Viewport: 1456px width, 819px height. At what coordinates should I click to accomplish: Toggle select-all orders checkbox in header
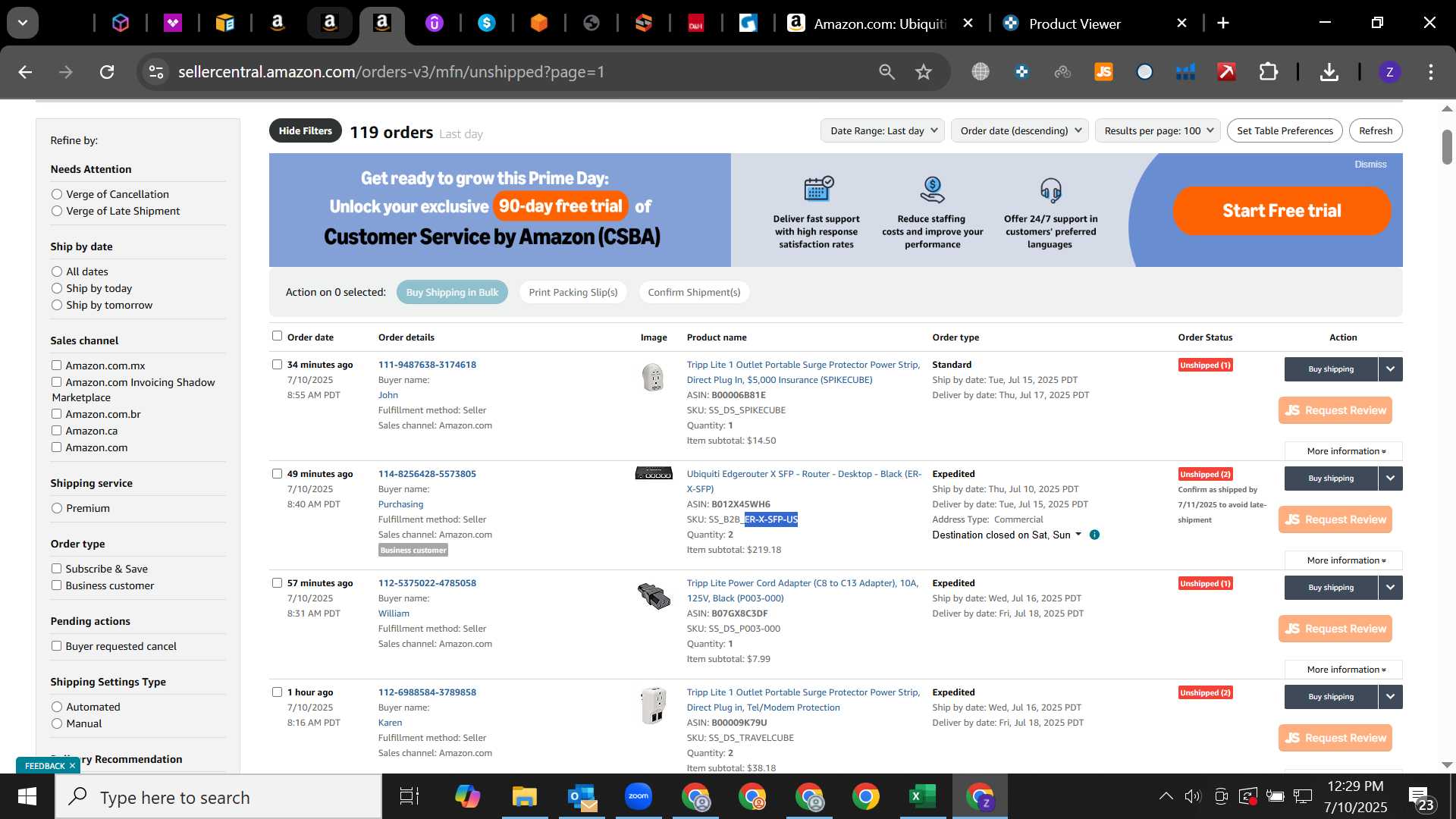pos(277,336)
